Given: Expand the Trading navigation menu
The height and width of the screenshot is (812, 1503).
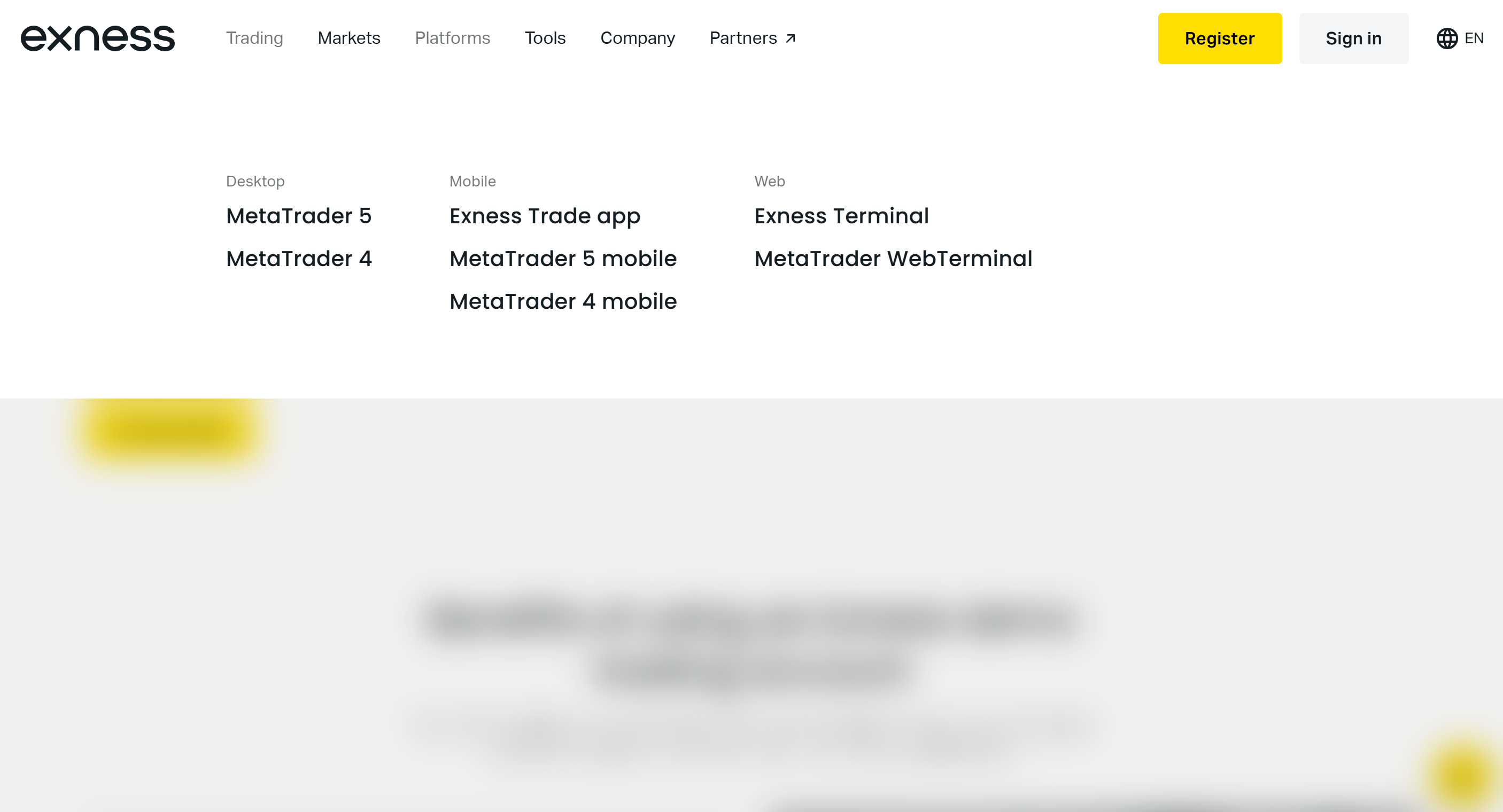Looking at the screenshot, I should click(254, 38).
